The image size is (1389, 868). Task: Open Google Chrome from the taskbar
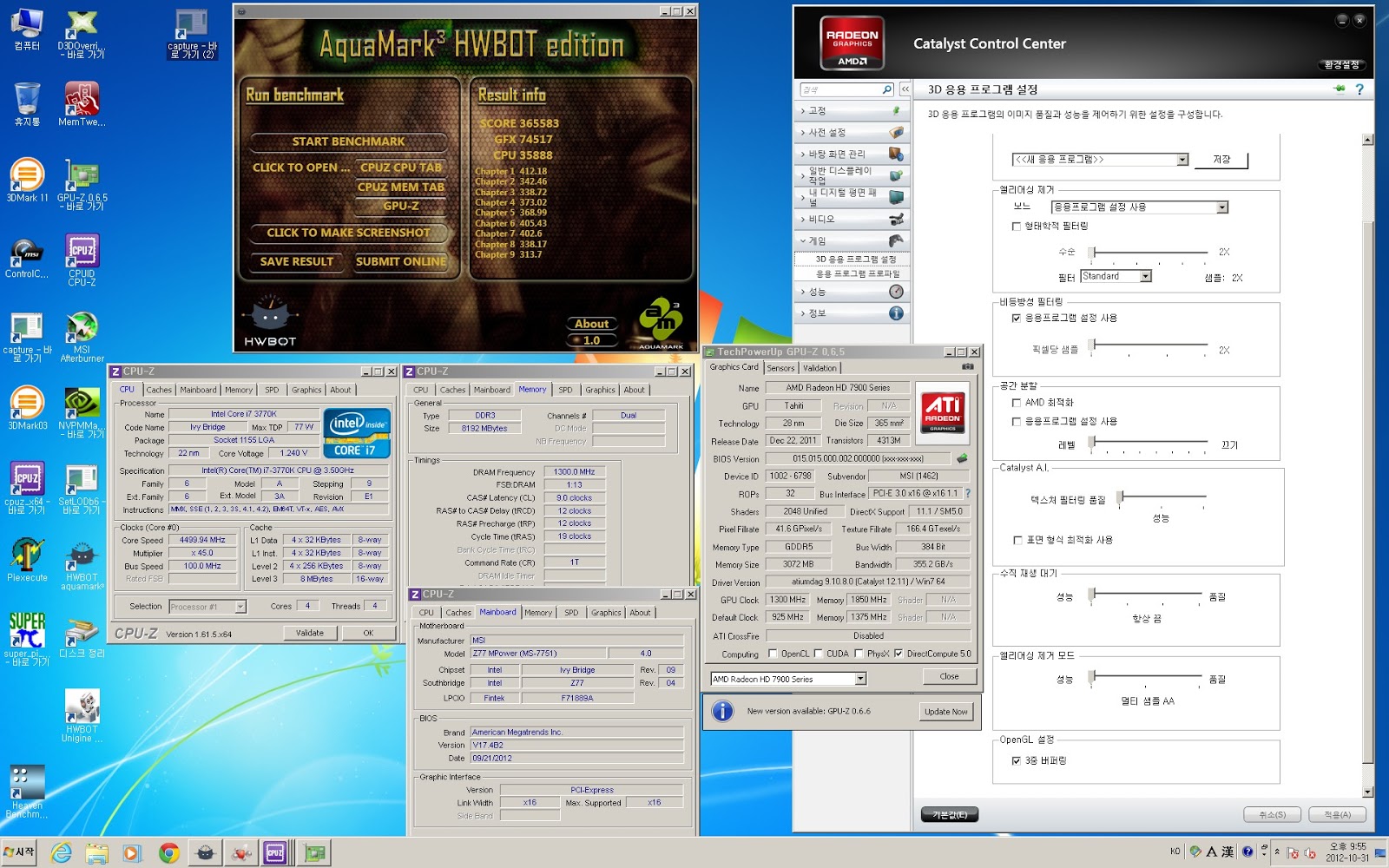(x=168, y=853)
